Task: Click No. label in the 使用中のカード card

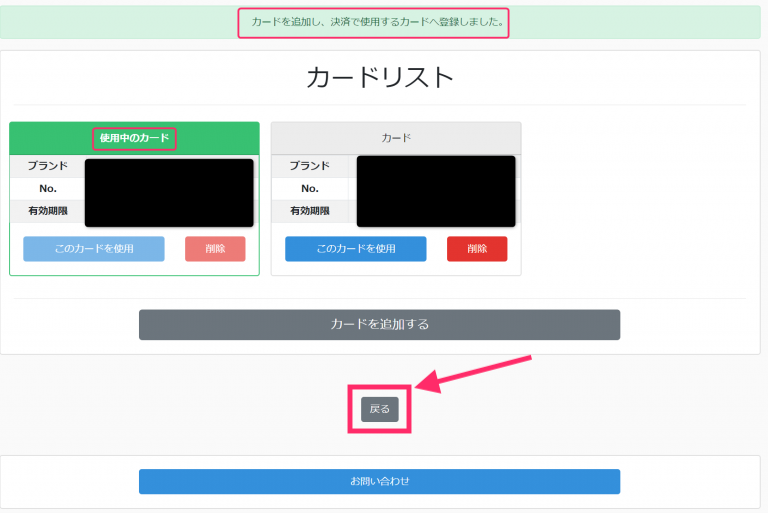Action: 48,189
